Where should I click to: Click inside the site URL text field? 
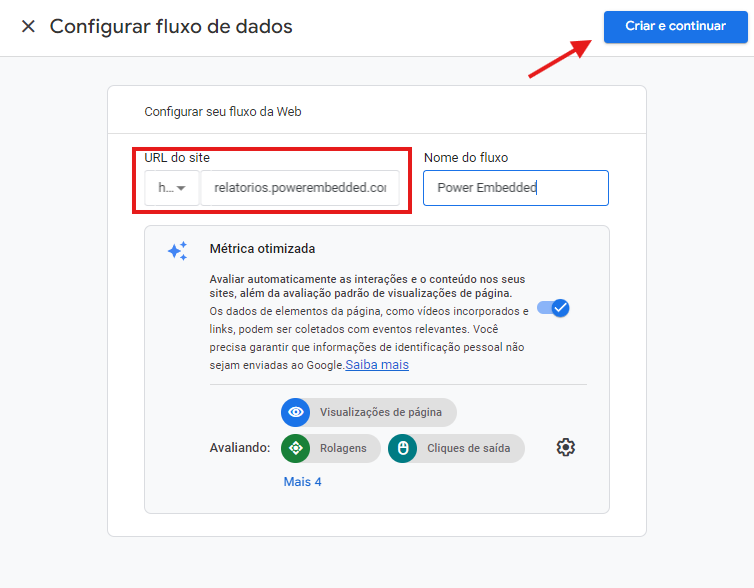(x=299, y=188)
